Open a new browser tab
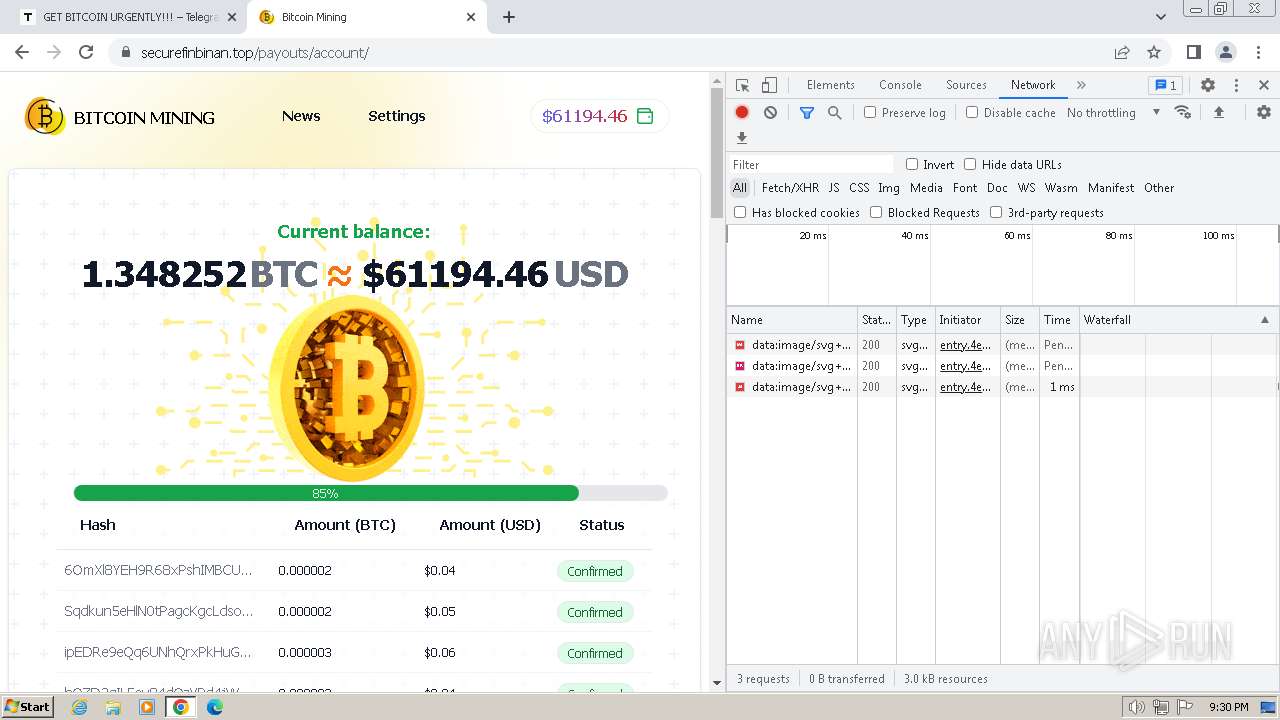The width and height of the screenshot is (1280, 720). tap(509, 17)
